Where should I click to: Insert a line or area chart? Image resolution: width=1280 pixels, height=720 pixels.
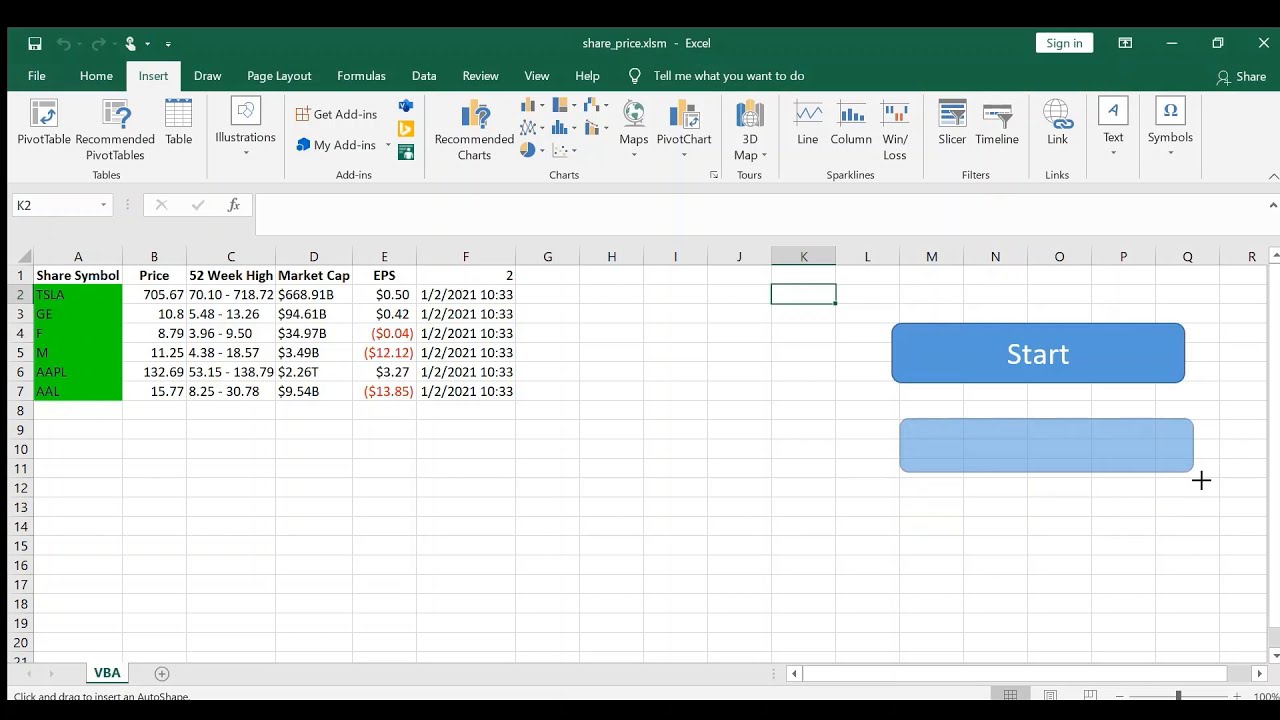point(532,128)
